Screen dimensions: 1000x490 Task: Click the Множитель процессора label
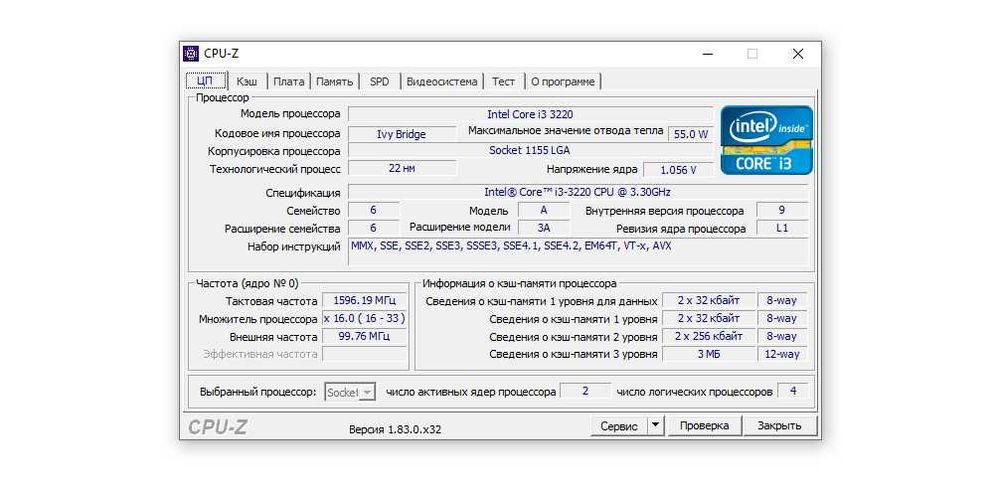(x=258, y=318)
